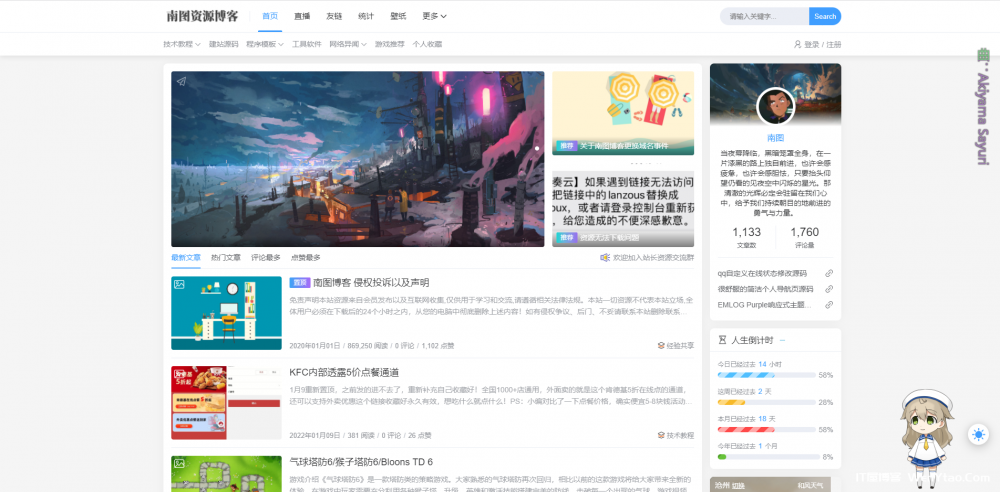Open the 壁纸 navigation item
Viewport: 1000px width, 492px height.
(398, 16)
